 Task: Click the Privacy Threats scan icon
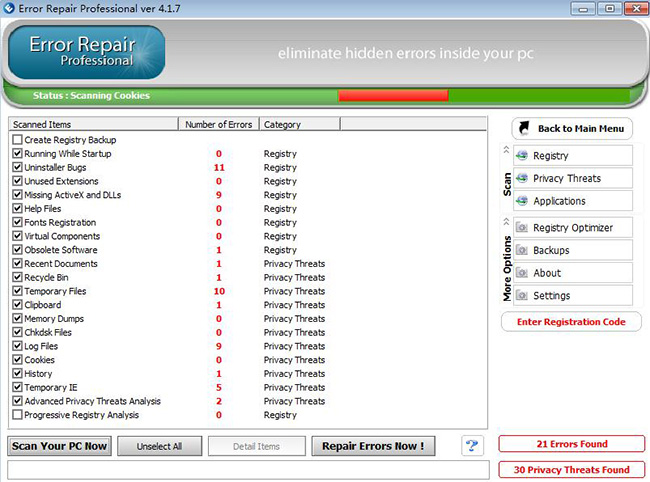522,178
